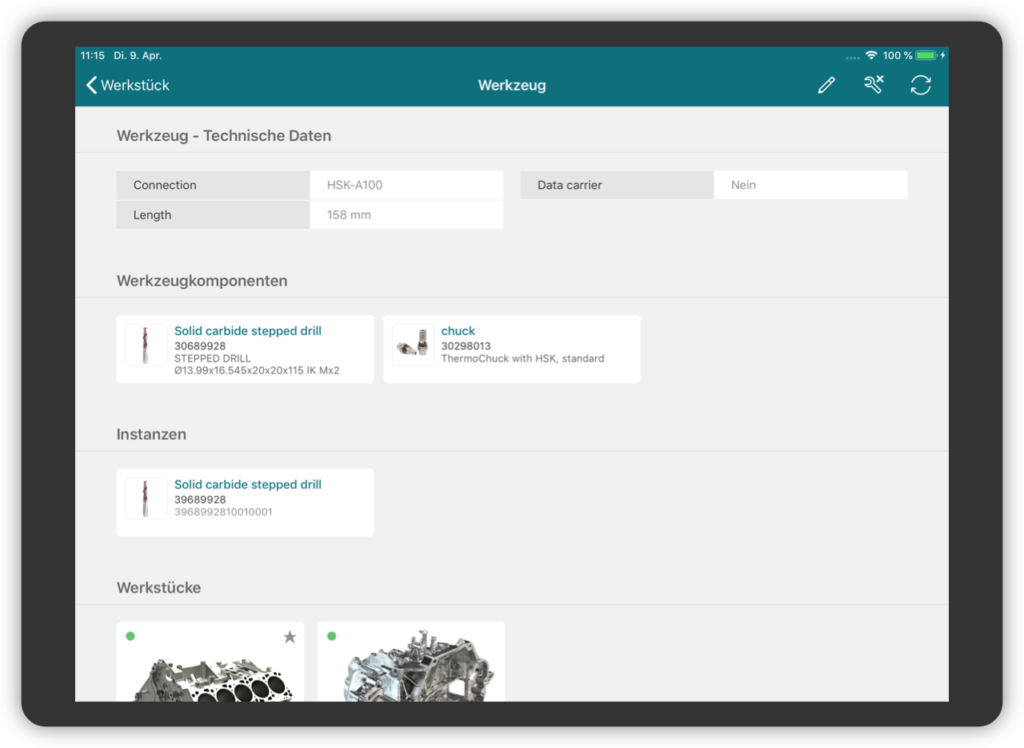Select the Length 158 mm field
This screenshot has width=1024, height=748.
tap(406, 215)
